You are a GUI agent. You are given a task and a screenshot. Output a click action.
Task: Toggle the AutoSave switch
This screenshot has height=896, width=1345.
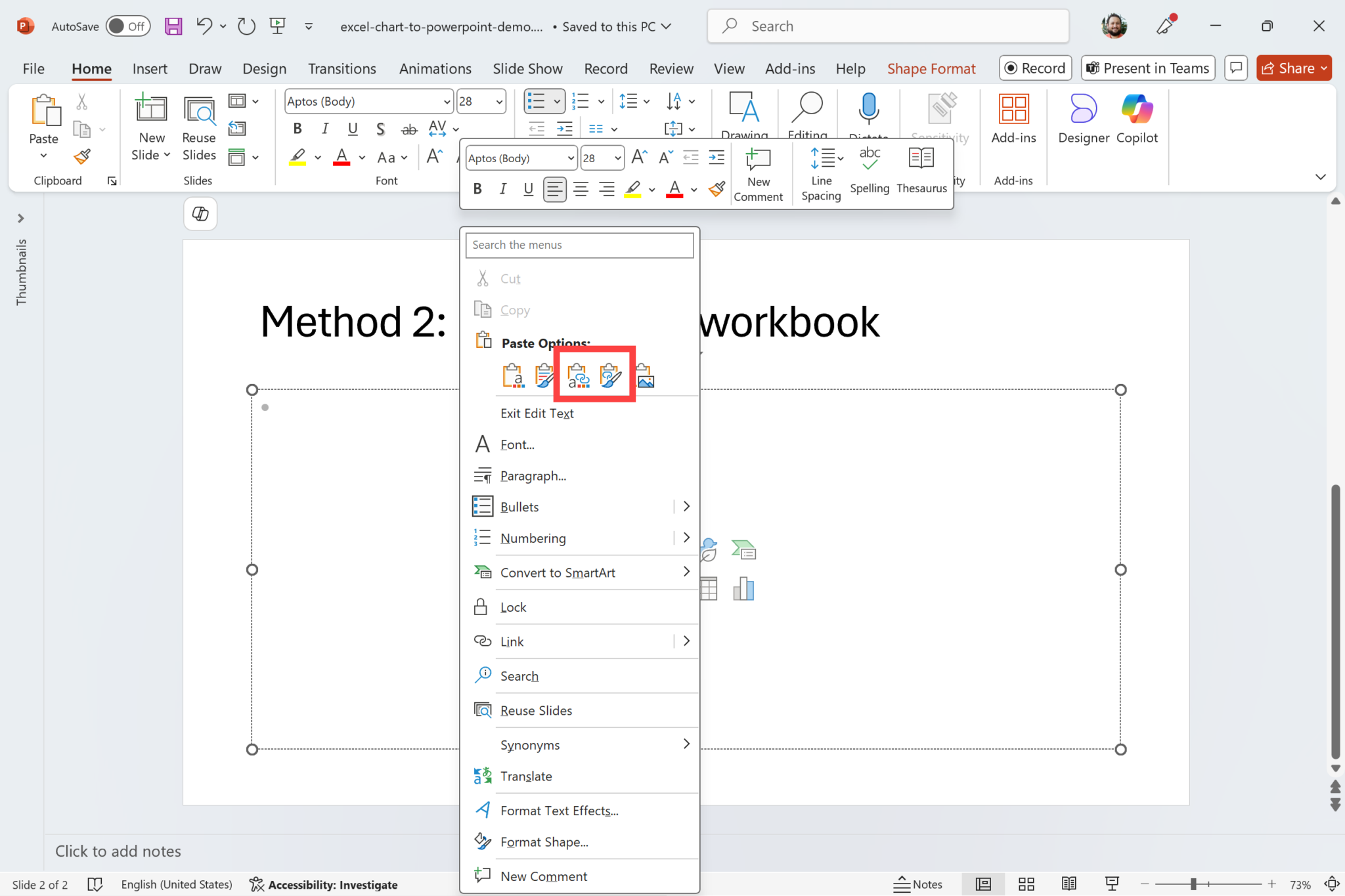click(x=127, y=26)
